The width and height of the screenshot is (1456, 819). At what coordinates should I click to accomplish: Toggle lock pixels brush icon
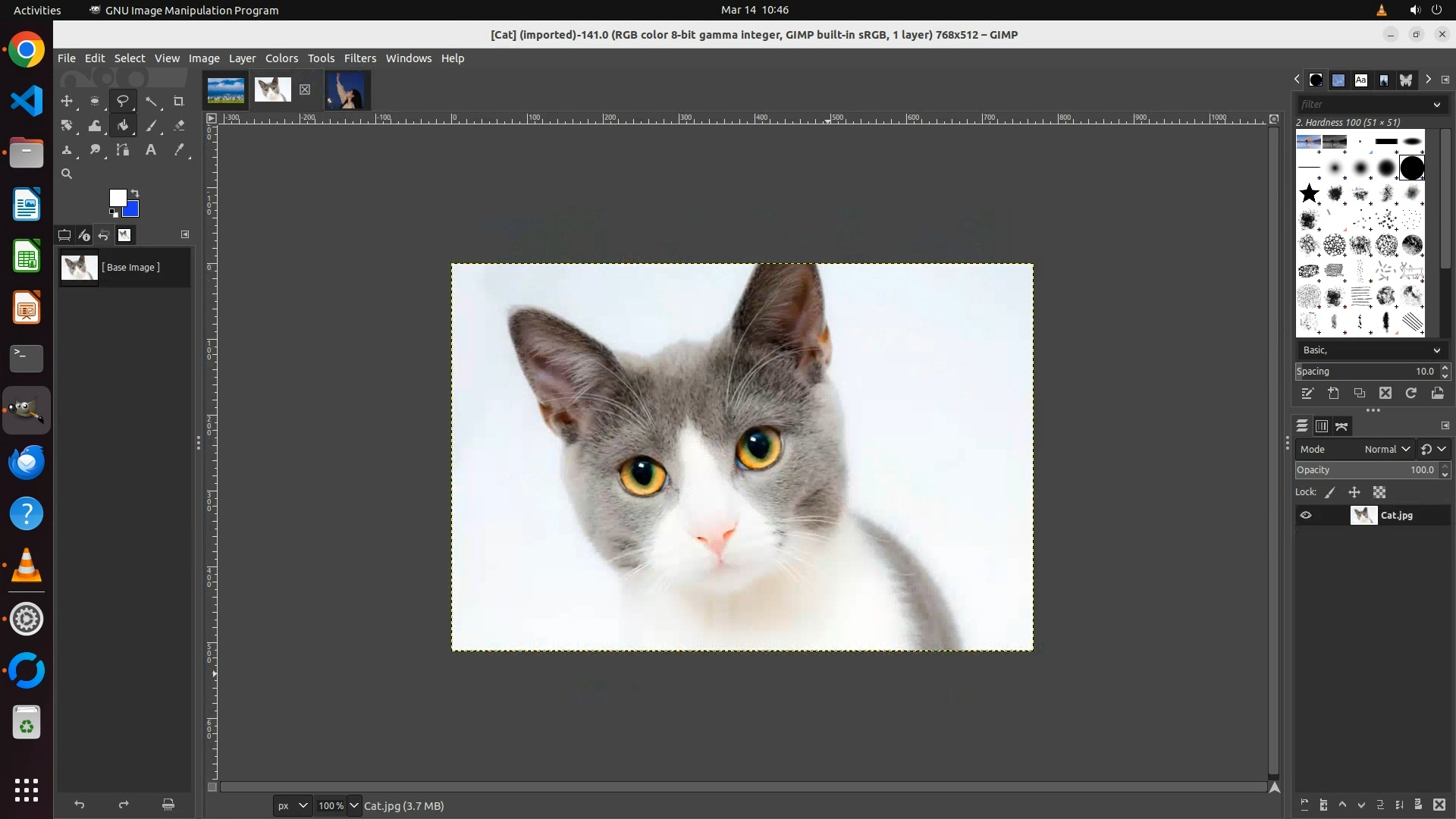coord(1330,492)
